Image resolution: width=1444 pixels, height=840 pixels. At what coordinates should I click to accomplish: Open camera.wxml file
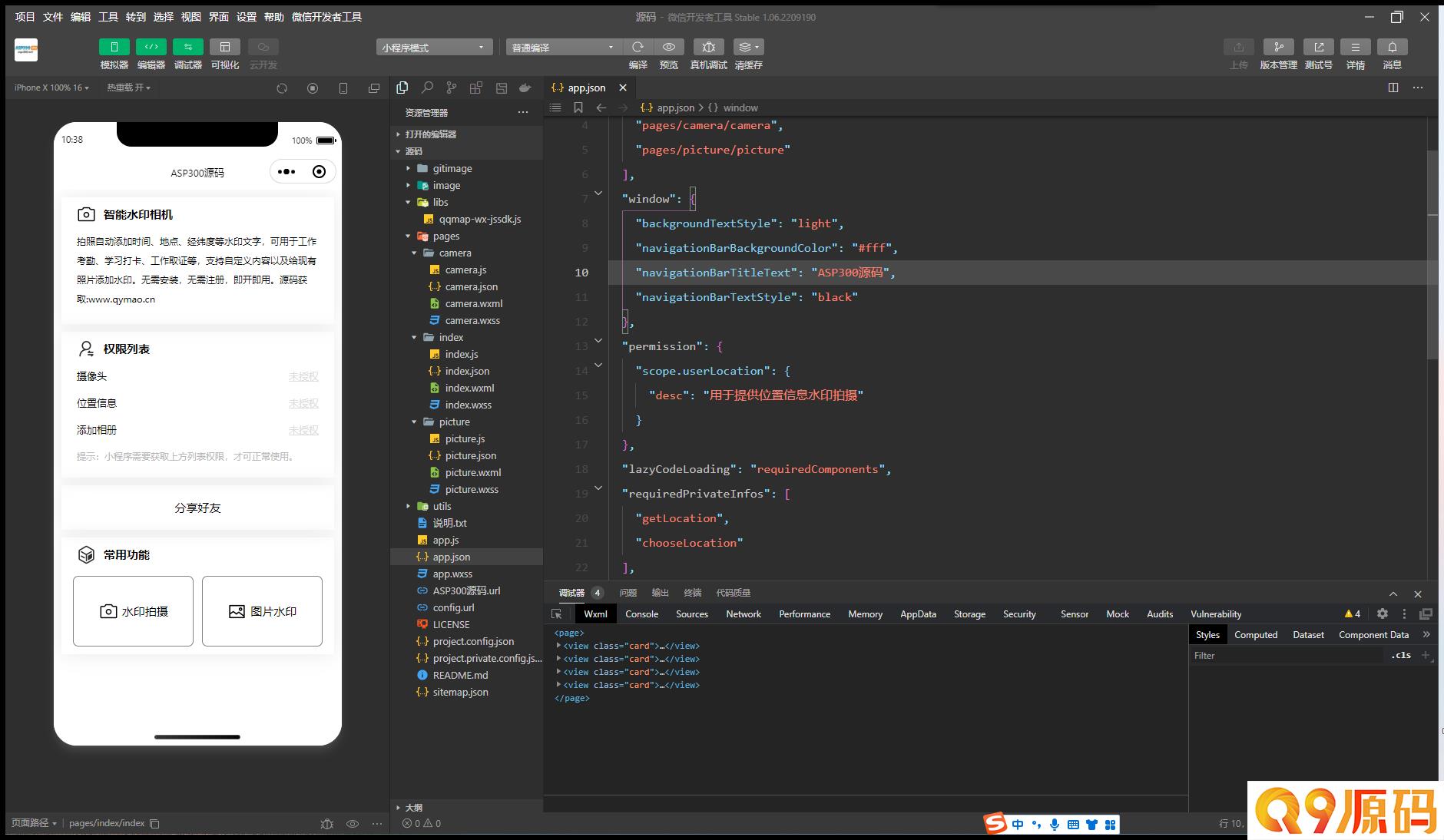click(x=474, y=303)
